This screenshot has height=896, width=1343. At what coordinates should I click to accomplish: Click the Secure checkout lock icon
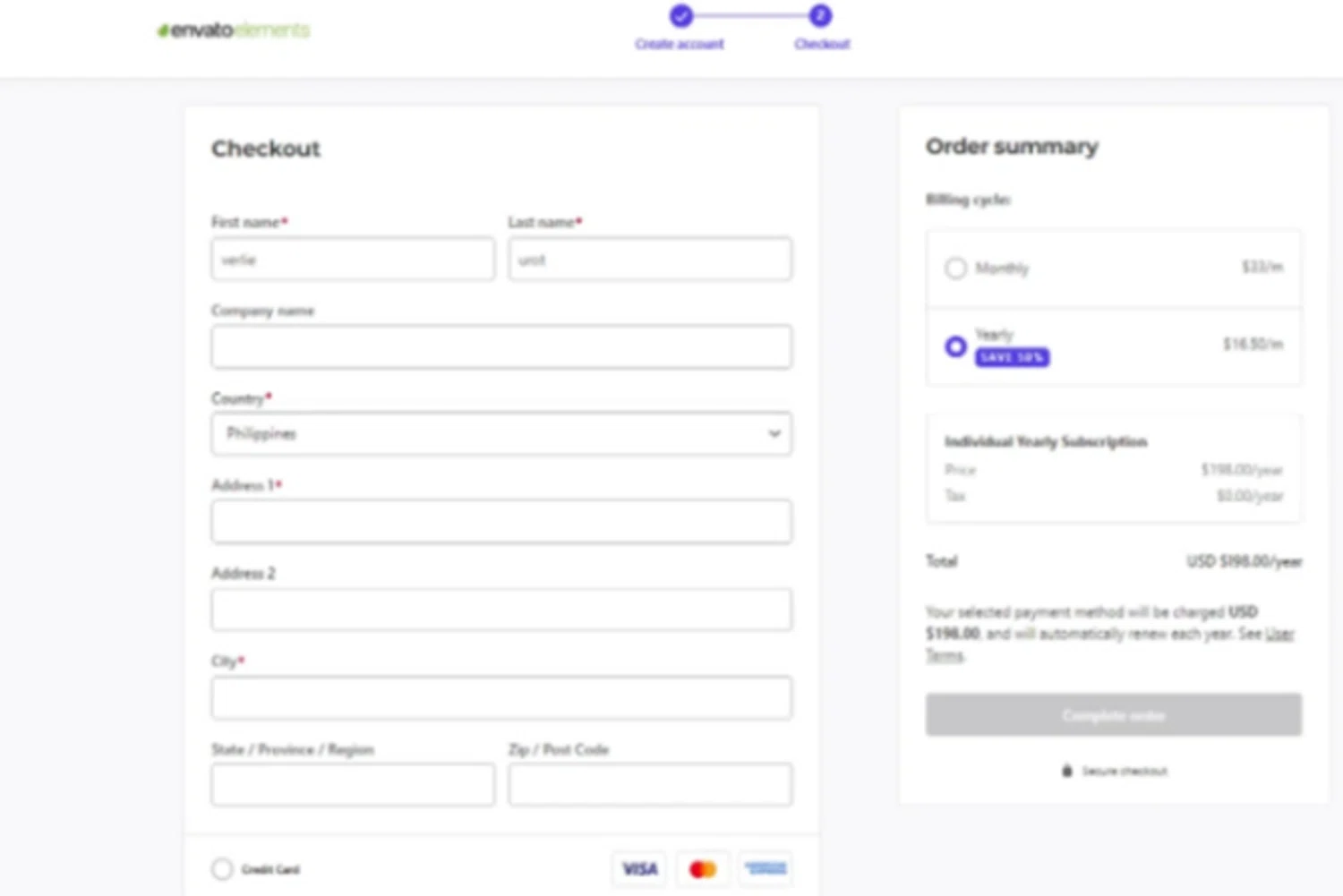pos(1066,771)
